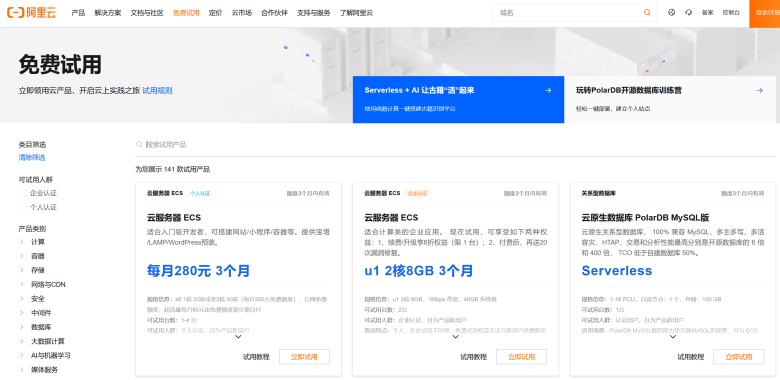
Task: Open the 试用规则 link
Action: pyautogui.click(x=157, y=91)
